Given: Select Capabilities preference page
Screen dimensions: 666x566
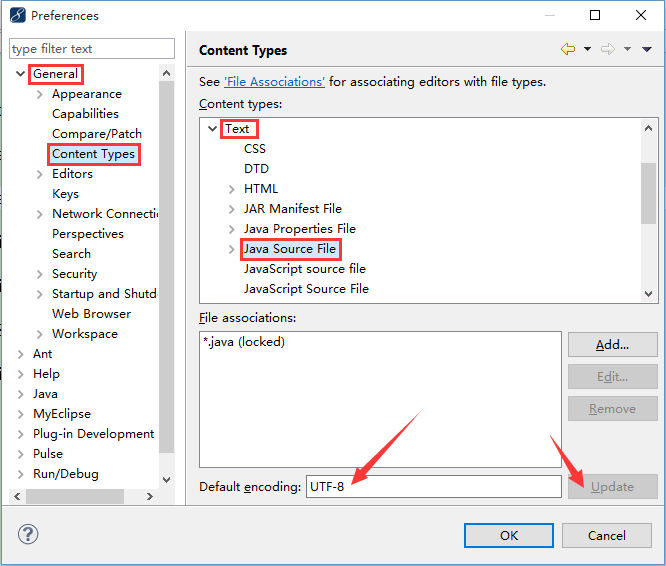Looking at the screenshot, I should tap(85, 114).
